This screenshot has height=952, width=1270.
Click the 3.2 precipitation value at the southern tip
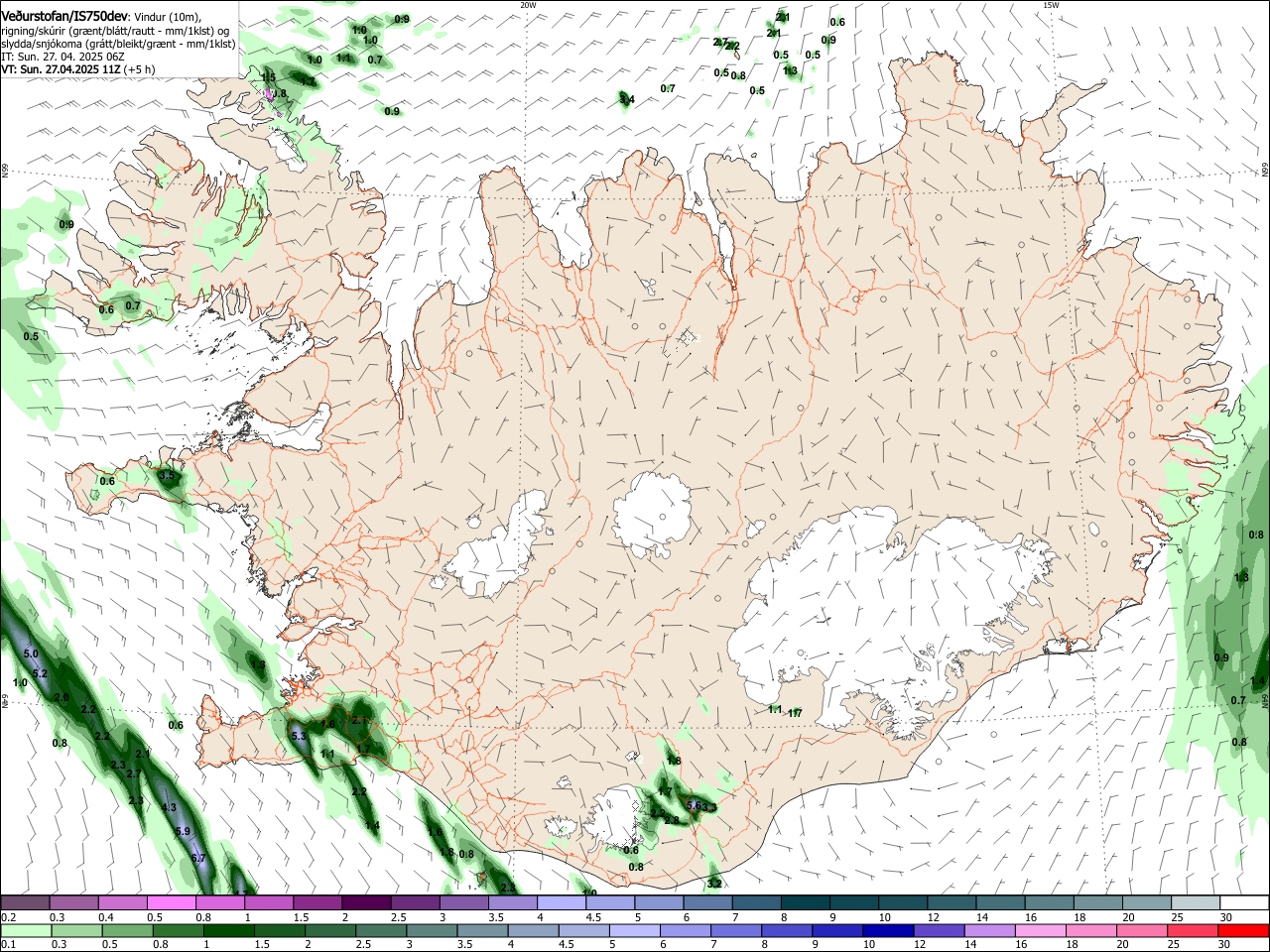[x=714, y=883]
